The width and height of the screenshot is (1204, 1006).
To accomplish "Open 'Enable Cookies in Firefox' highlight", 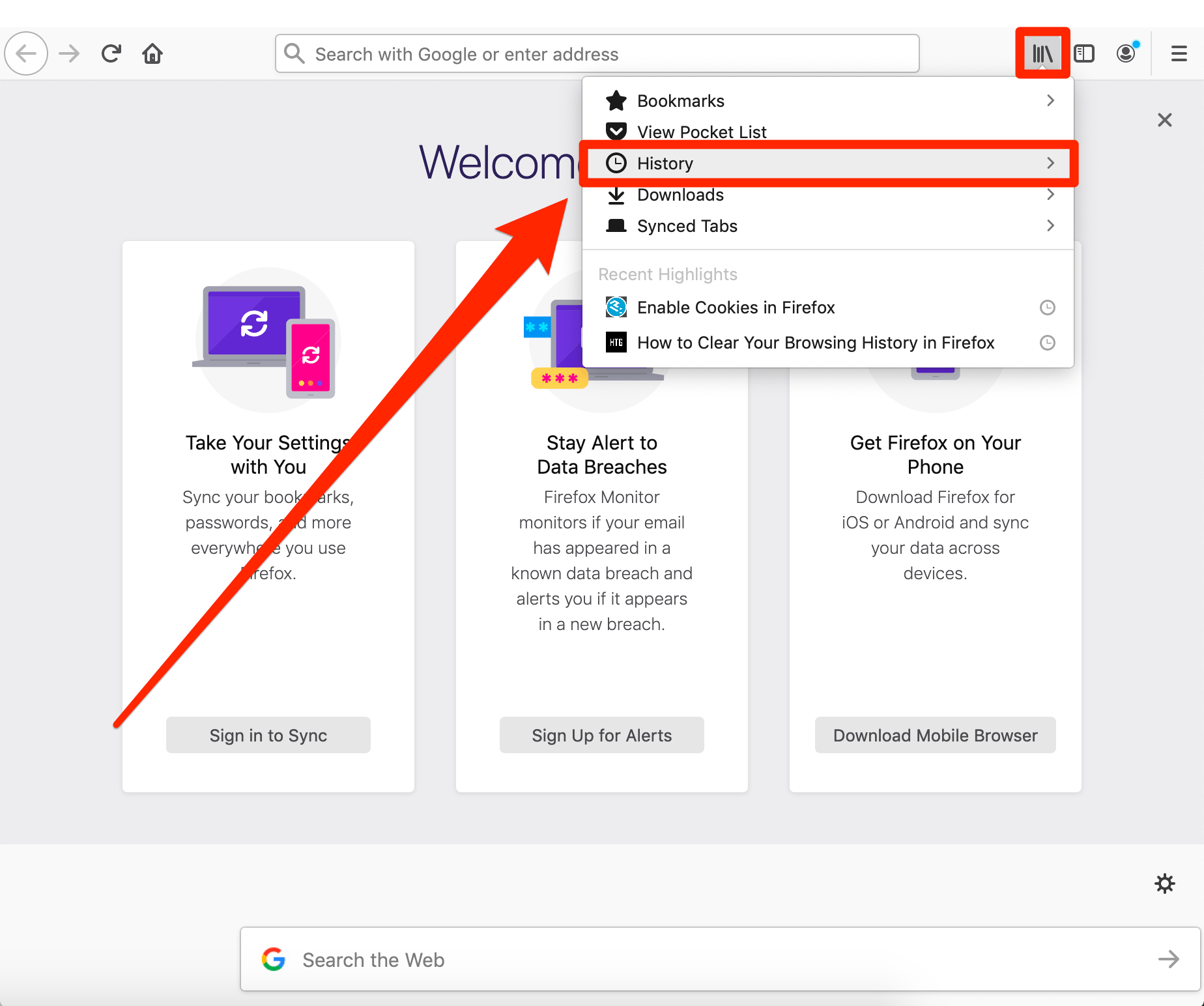I will [x=828, y=308].
